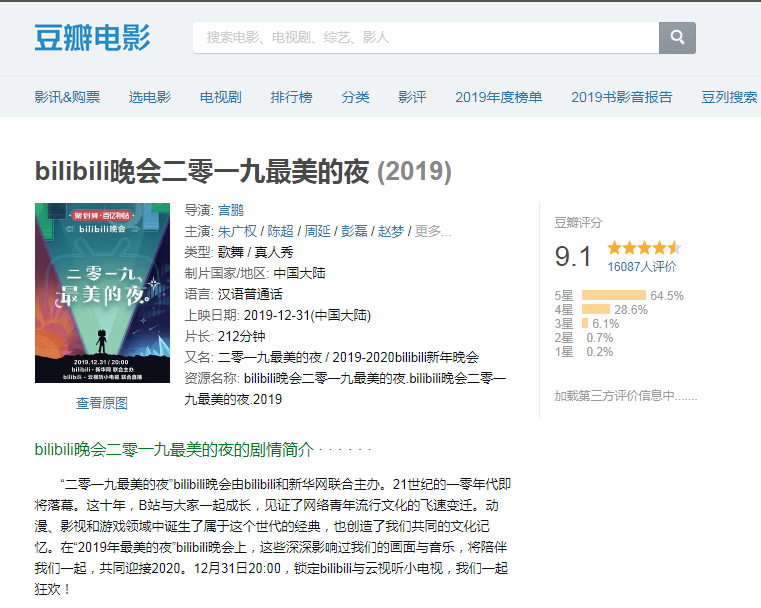Click the star rating icons
Screen dimensions: 761x608
coord(645,248)
